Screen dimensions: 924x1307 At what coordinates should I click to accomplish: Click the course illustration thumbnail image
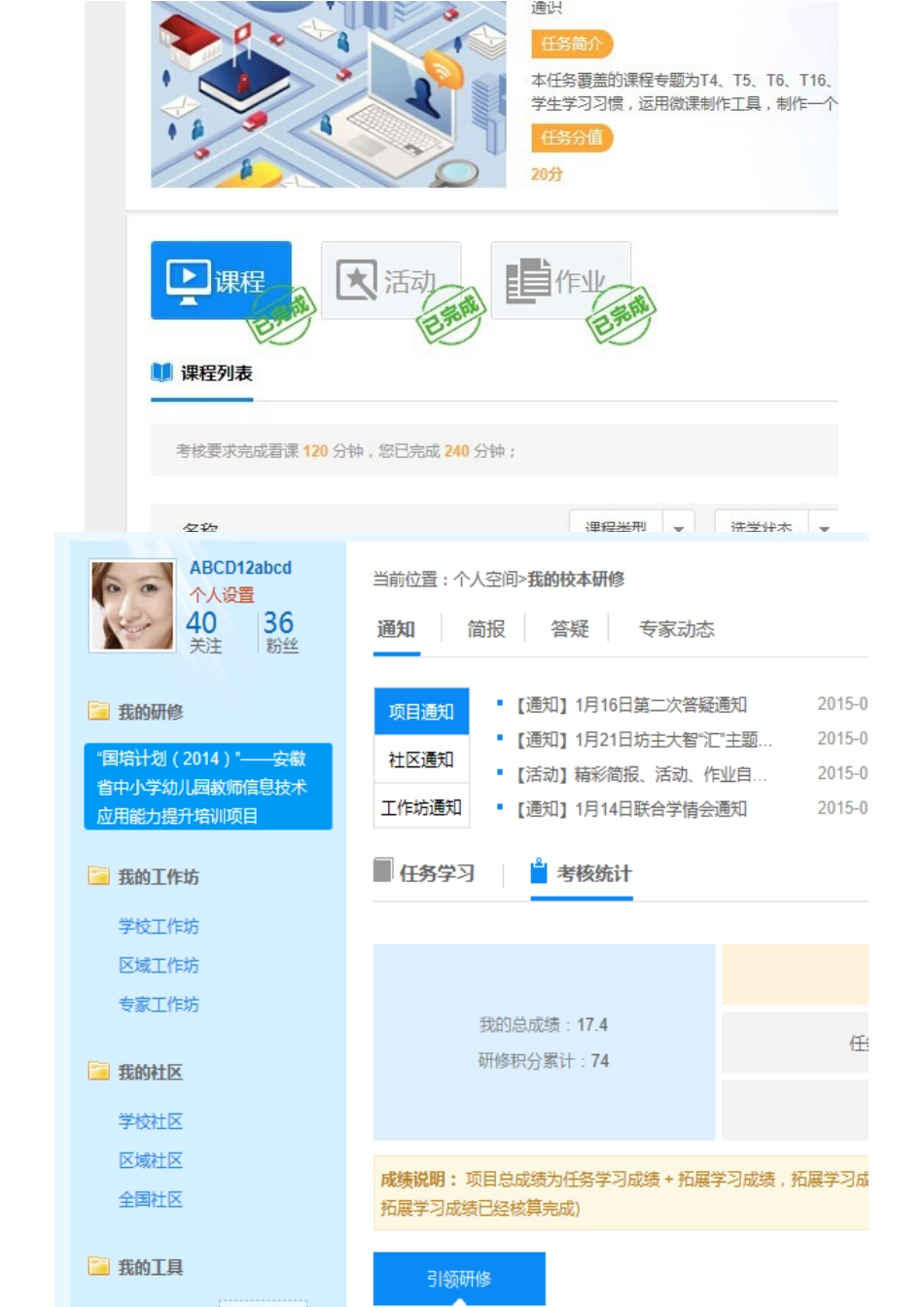pyautogui.click(x=329, y=93)
